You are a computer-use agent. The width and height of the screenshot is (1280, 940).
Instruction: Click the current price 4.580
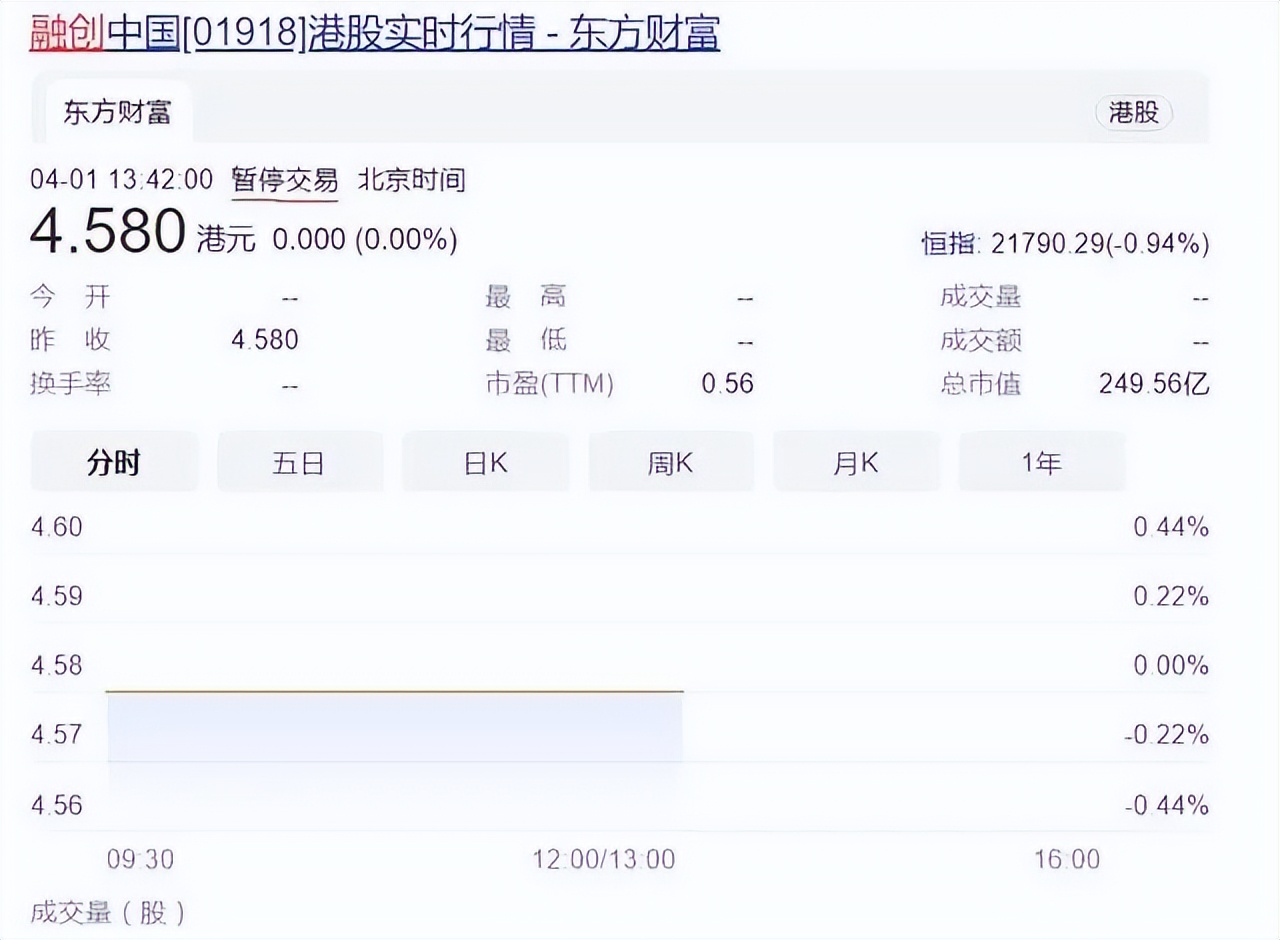pos(108,232)
